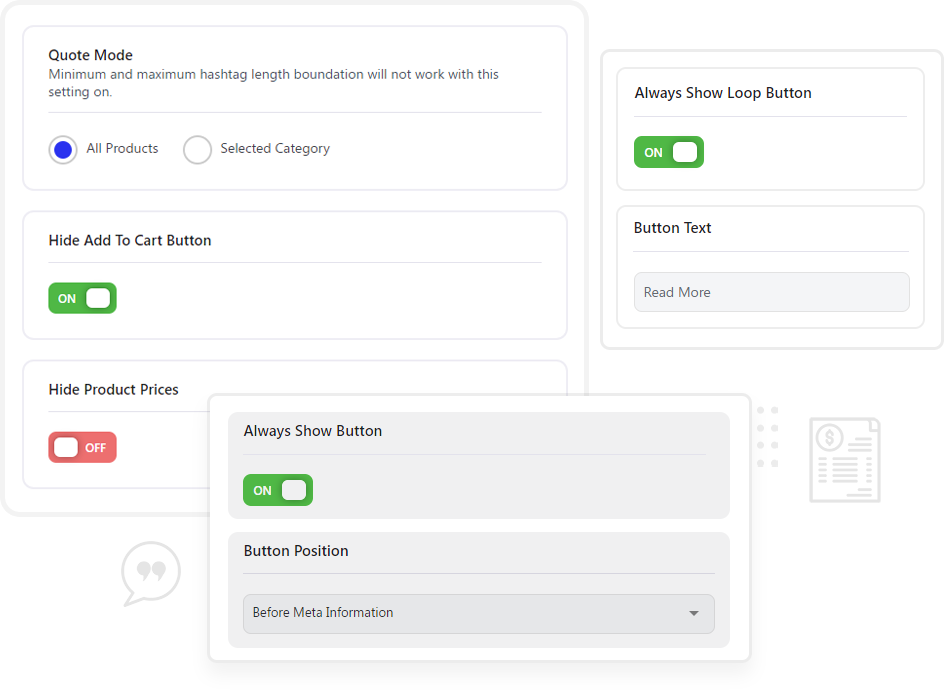944x690 pixels.
Task: Turn off Hide Add To Cart Button toggle
Action: click(82, 298)
